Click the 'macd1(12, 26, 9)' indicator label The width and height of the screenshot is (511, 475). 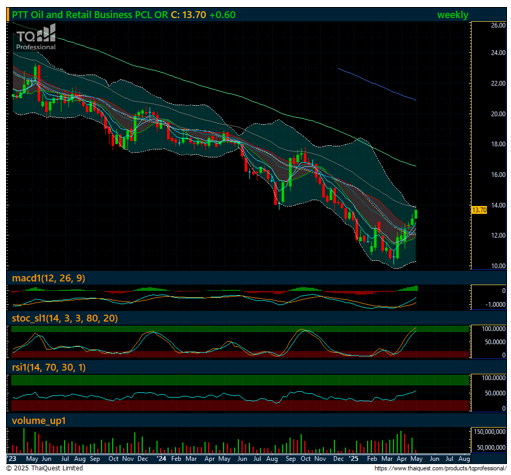49,278
